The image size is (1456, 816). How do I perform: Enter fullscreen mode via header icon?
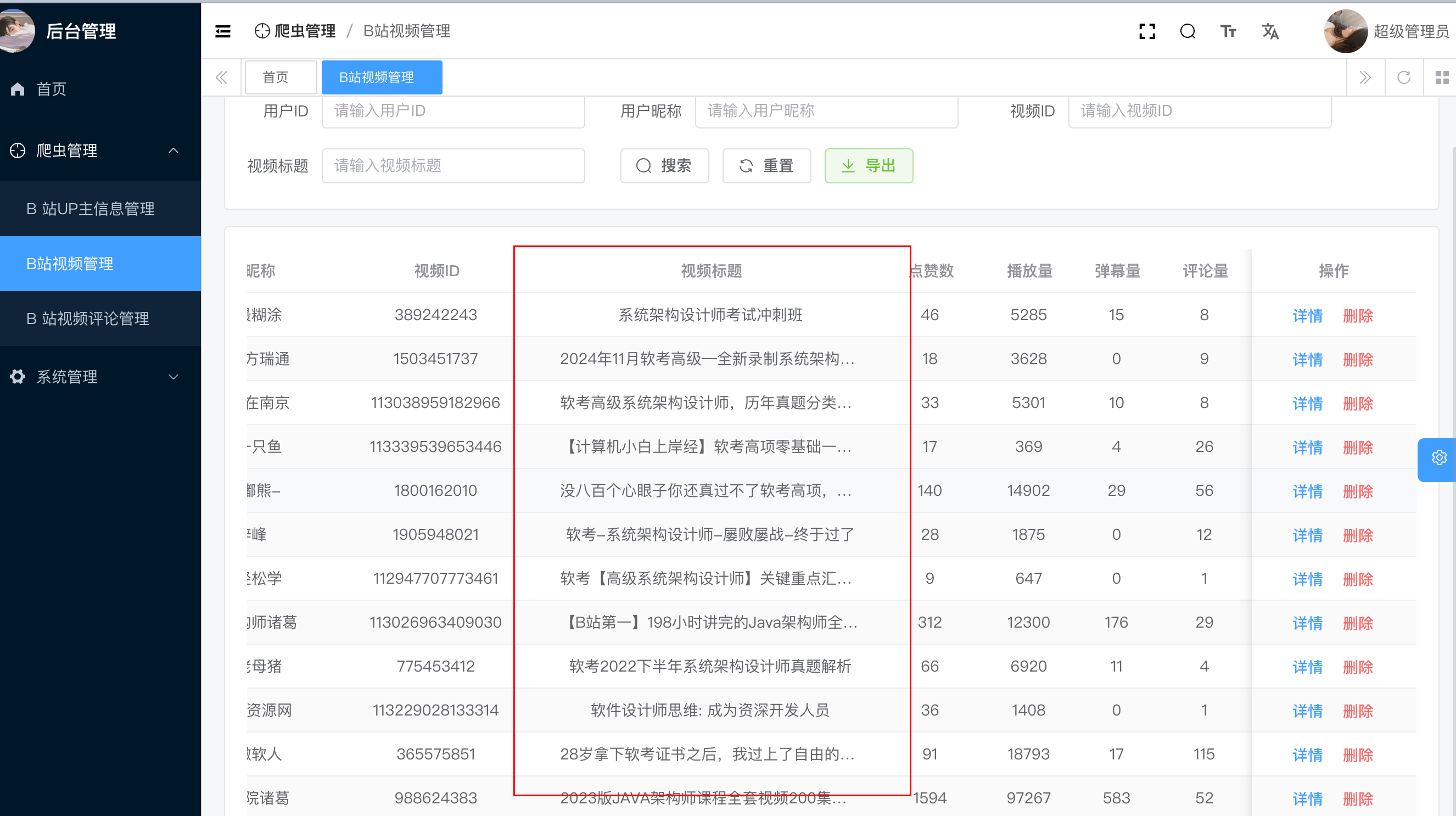pyautogui.click(x=1147, y=31)
